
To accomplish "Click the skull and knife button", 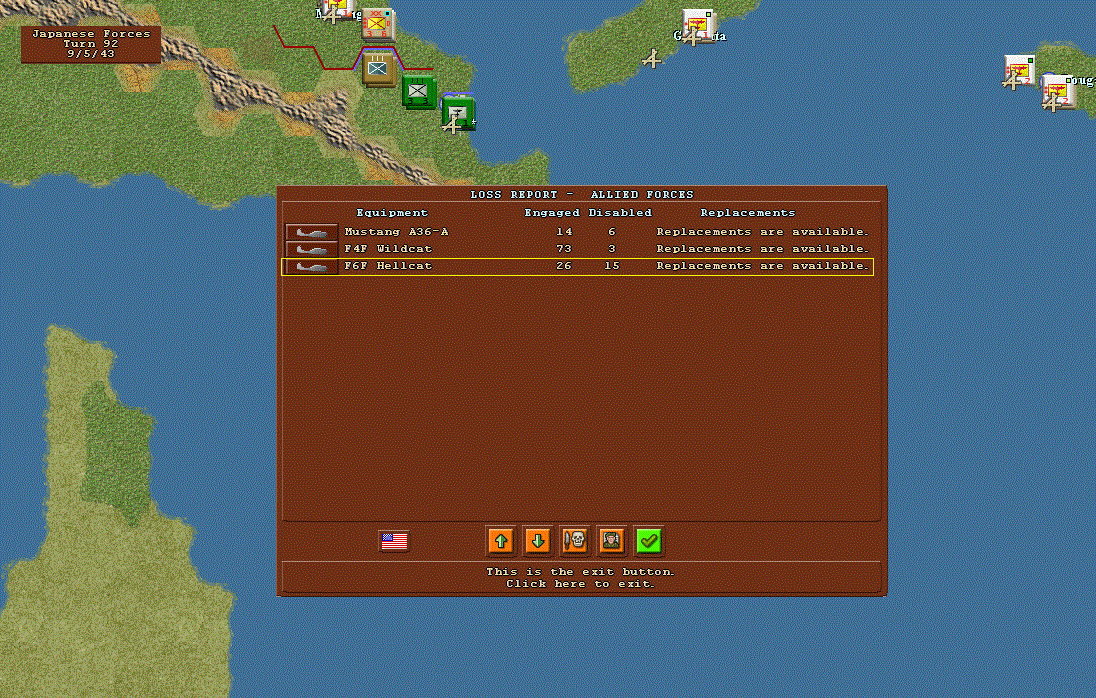I will tap(575, 541).
